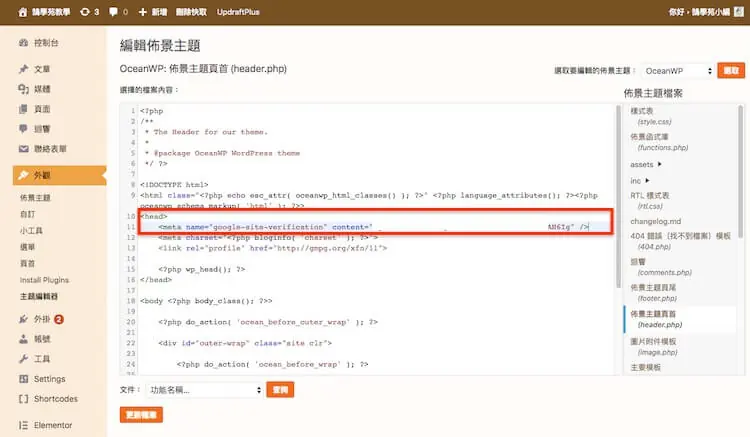Click the 迴響 comment bubble sidebar icon

[x=23, y=129]
